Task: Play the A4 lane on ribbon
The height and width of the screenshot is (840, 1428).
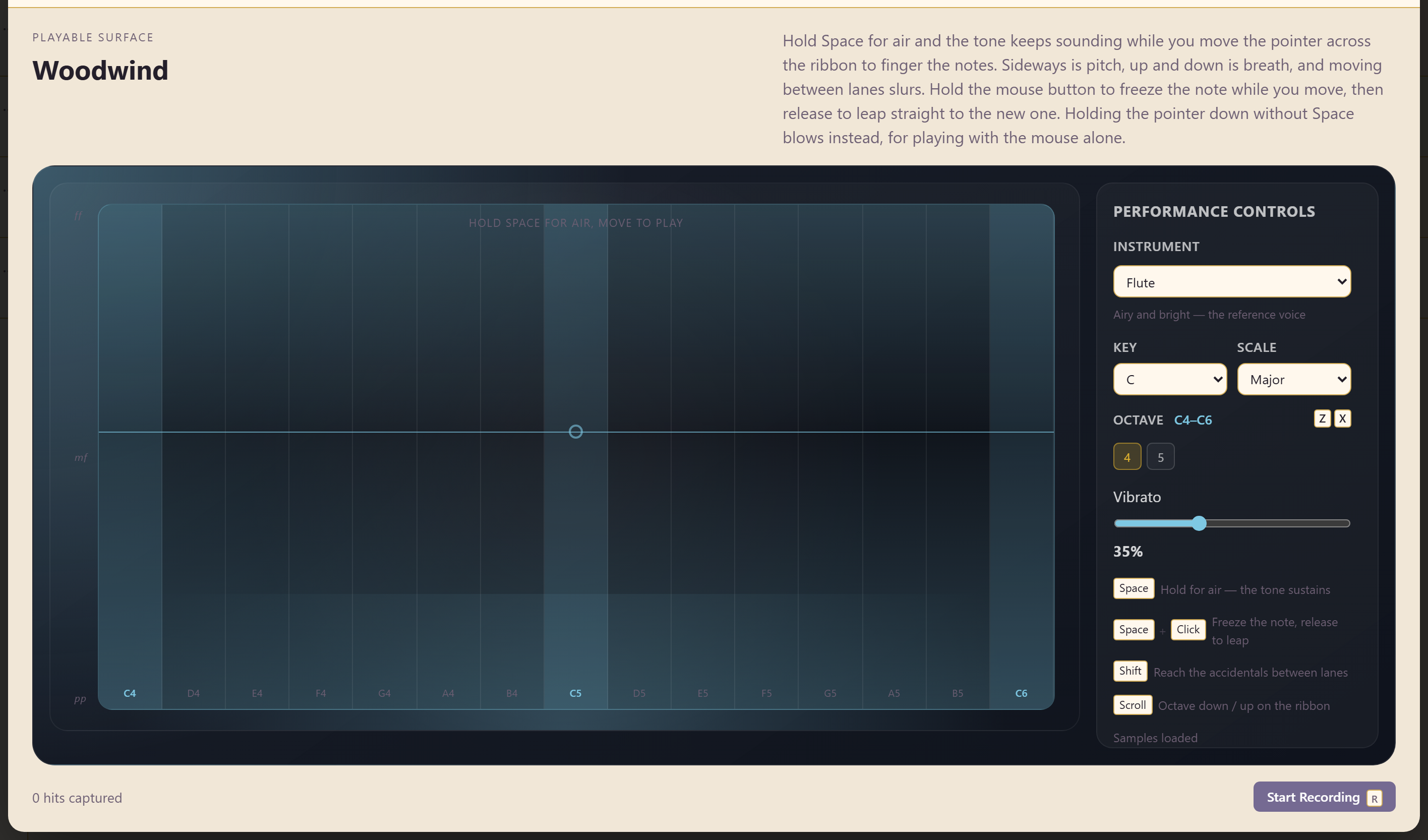Action: click(x=448, y=456)
